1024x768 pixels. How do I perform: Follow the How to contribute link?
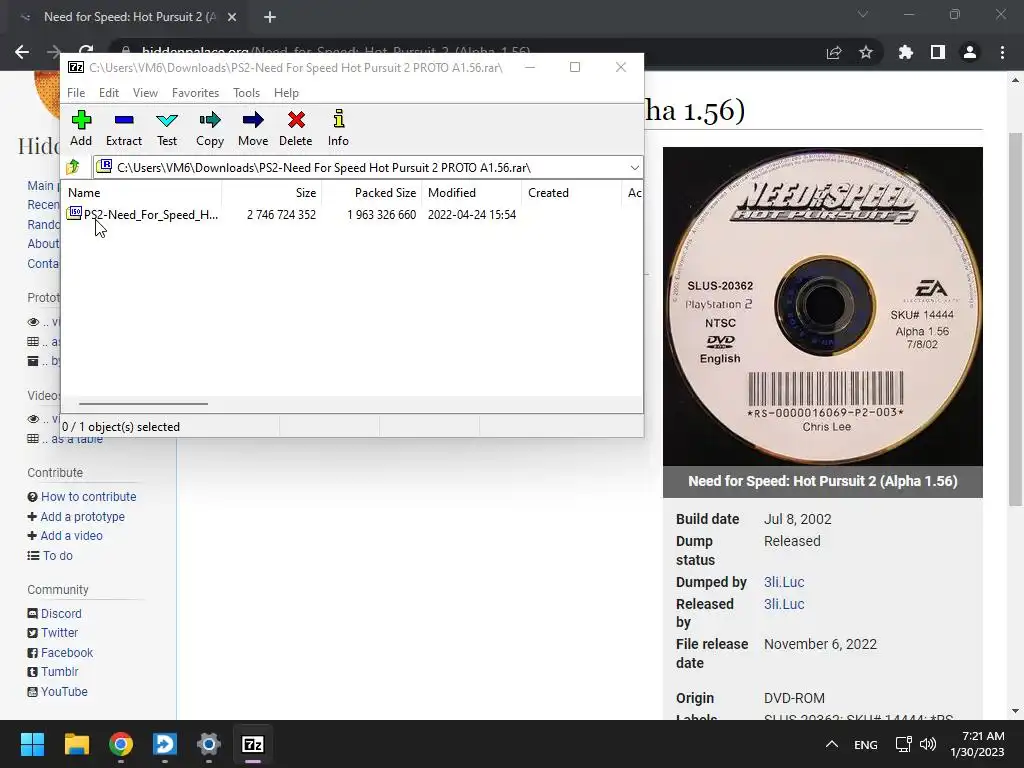point(88,496)
